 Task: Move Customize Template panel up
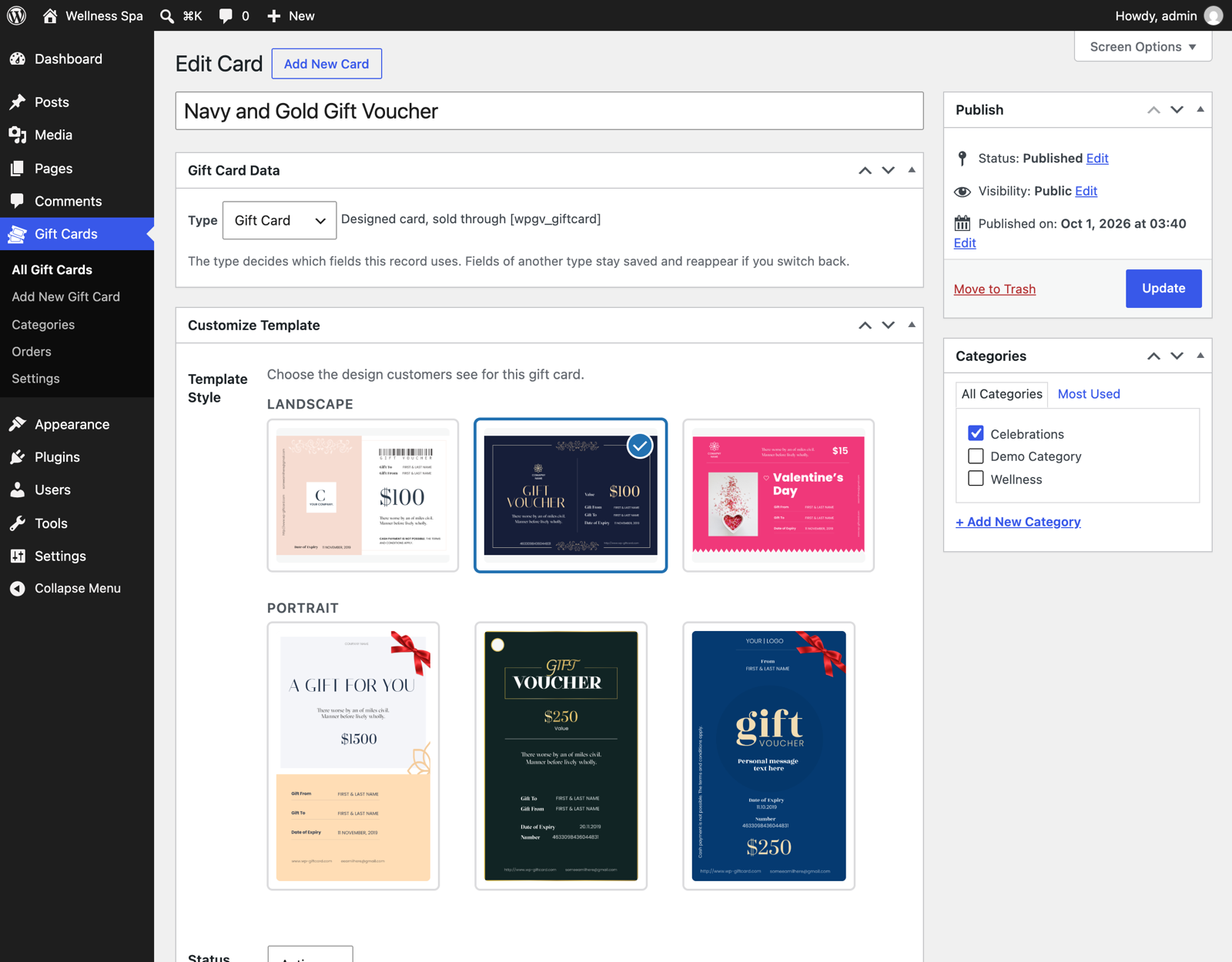click(x=865, y=325)
